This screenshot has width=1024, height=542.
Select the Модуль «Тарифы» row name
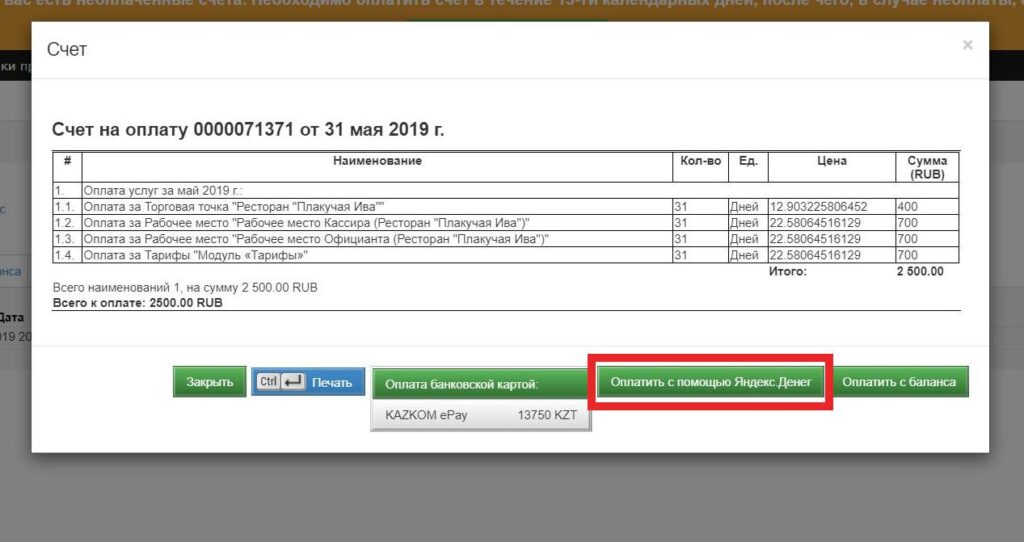coord(195,256)
